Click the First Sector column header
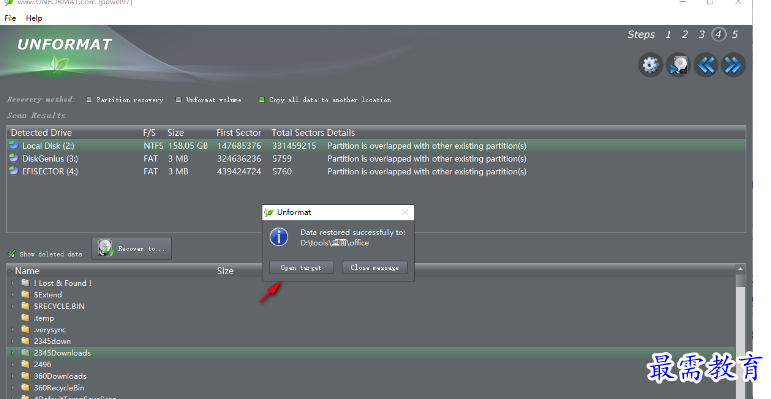Viewport: 771px width, 399px height. tap(238, 132)
